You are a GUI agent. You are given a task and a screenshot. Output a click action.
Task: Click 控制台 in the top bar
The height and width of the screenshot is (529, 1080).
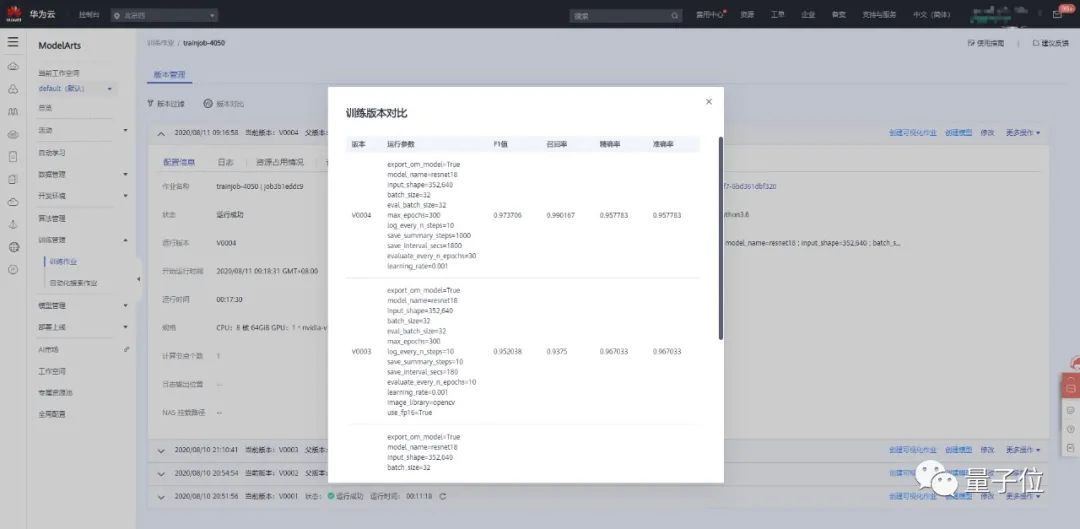[x=88, y=14]
